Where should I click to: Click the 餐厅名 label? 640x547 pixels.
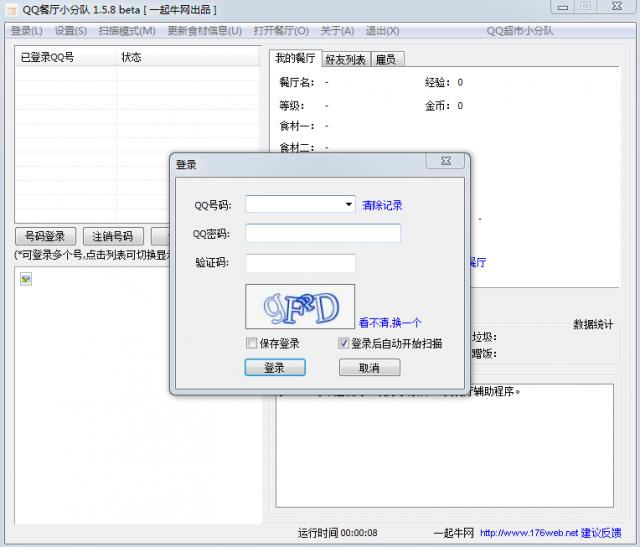(x=297, y=82)
